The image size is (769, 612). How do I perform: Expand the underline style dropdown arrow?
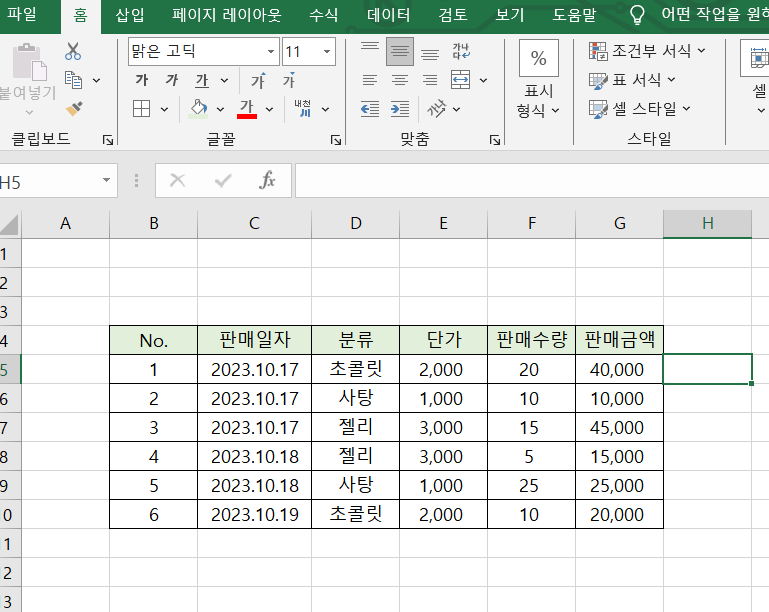pyautogui.click(x=224, y=80)
